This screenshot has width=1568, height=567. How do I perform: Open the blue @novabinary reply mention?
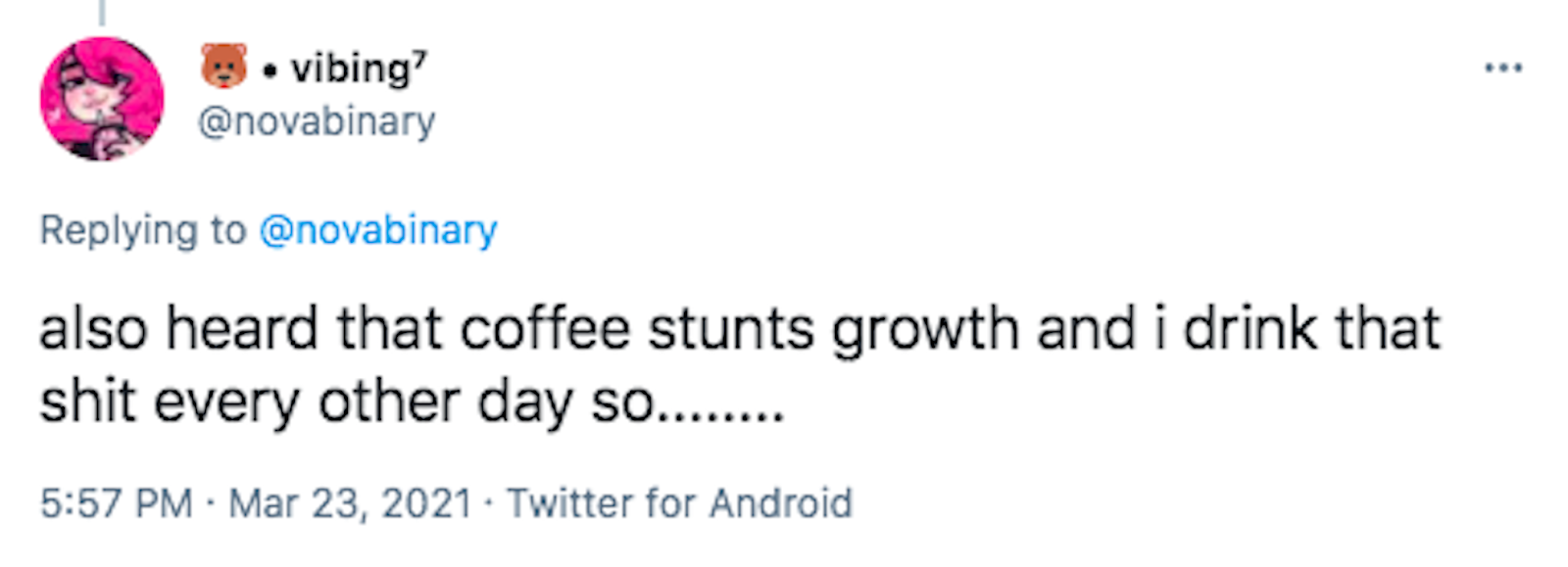pos(378,230)
